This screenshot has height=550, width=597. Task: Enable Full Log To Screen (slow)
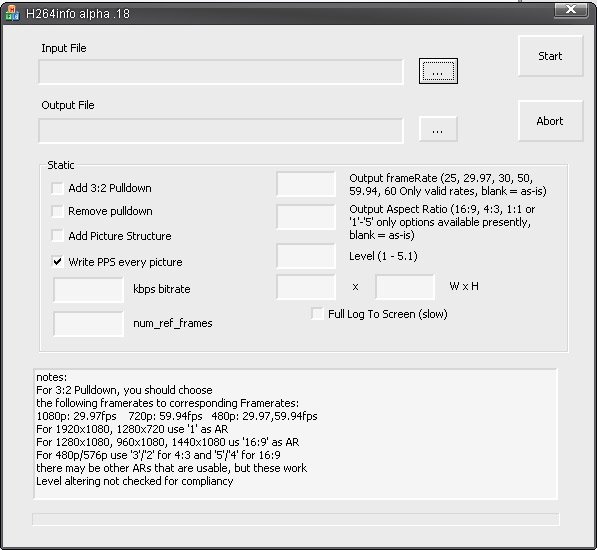[317, 314]
